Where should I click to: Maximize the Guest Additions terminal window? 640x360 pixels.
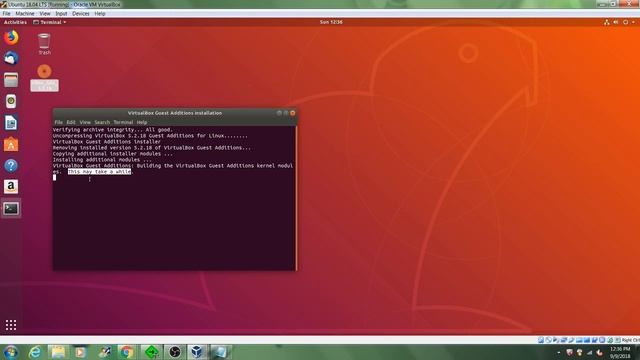tap(286, 113)
